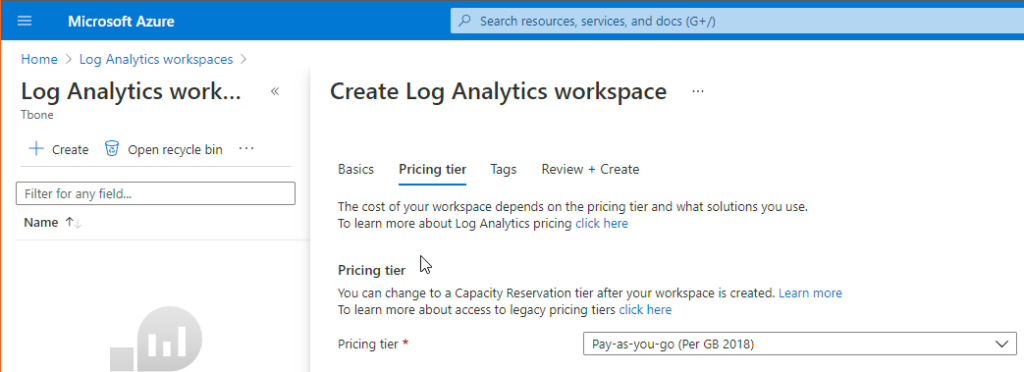The height and width of the screenshot is (372, 1024).
Task: Click the Tbone directory text
Action: [37, 115]
